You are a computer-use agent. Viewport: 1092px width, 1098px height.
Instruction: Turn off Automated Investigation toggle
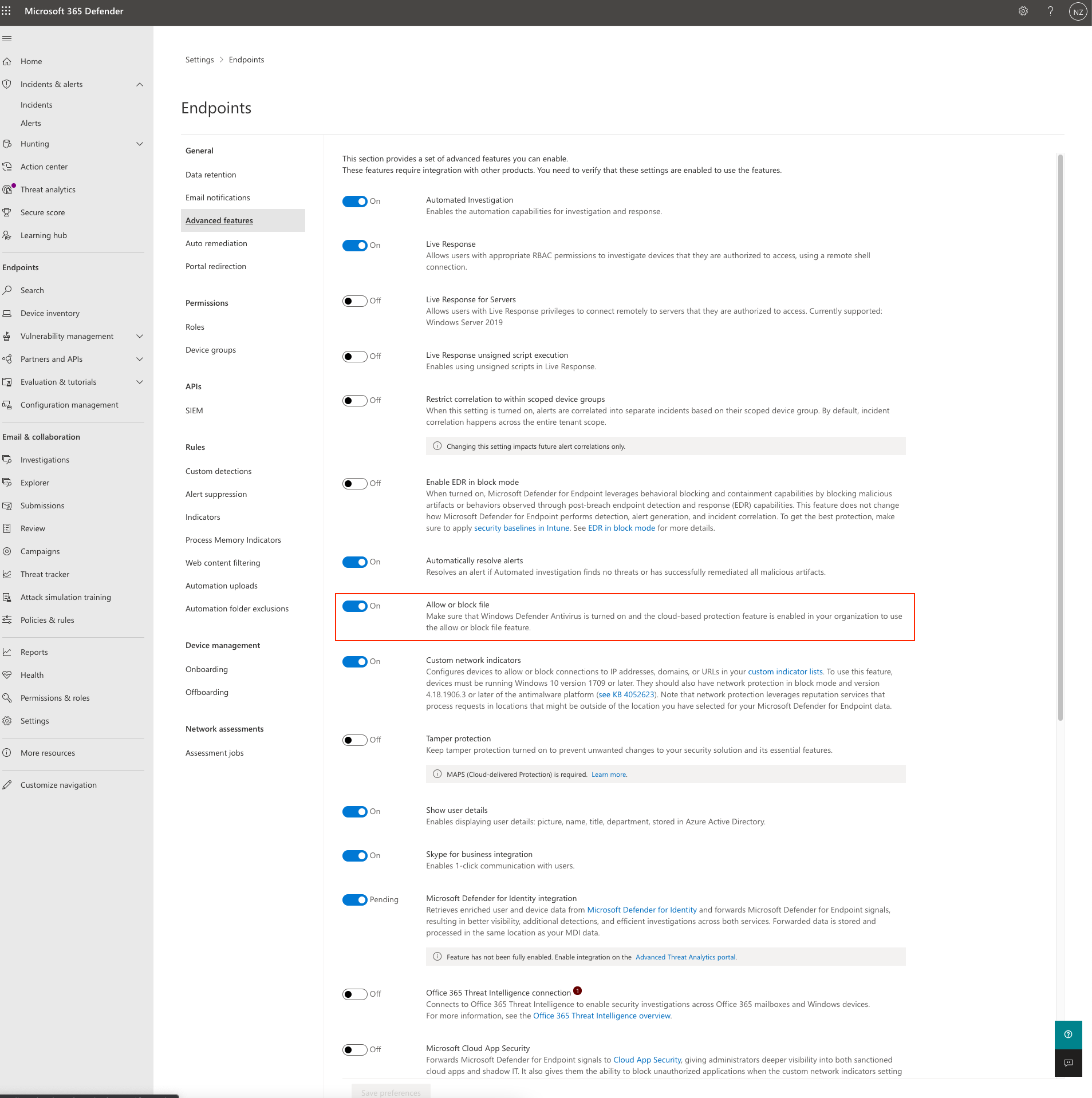[x=355, y=202]
